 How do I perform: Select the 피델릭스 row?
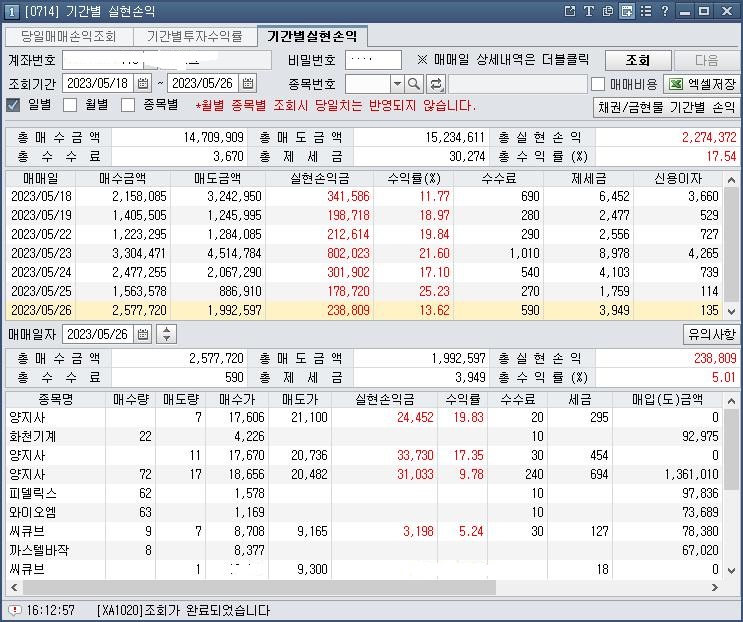coord(364,493)
